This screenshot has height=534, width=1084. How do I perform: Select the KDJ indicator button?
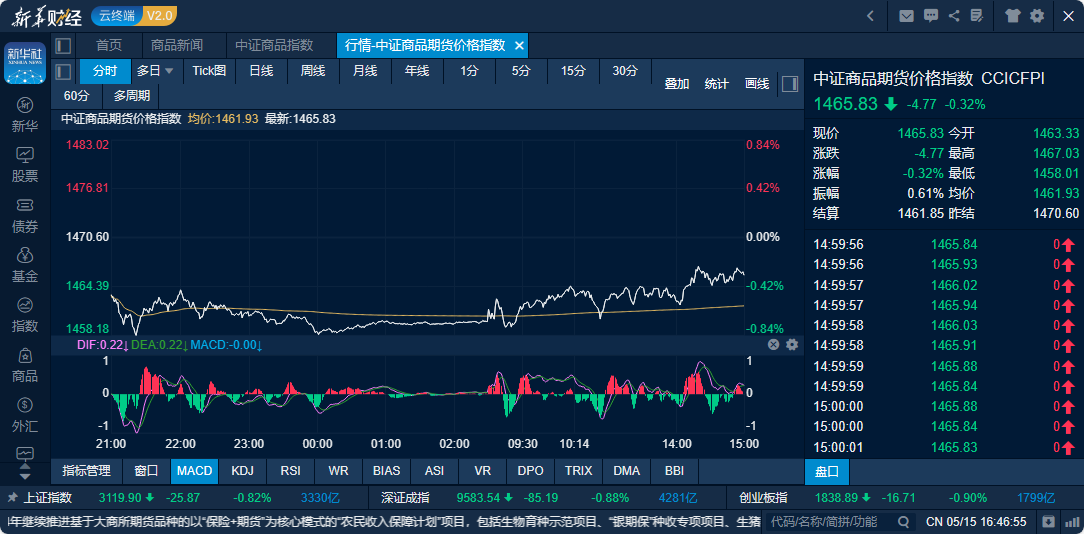coord(242,470)
